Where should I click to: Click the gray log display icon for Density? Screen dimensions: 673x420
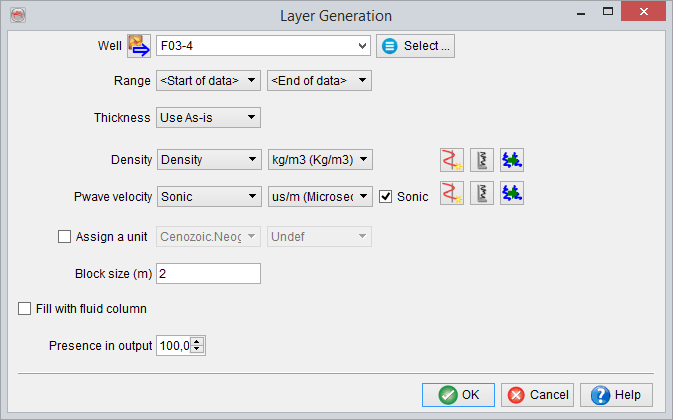pos(483,160)
